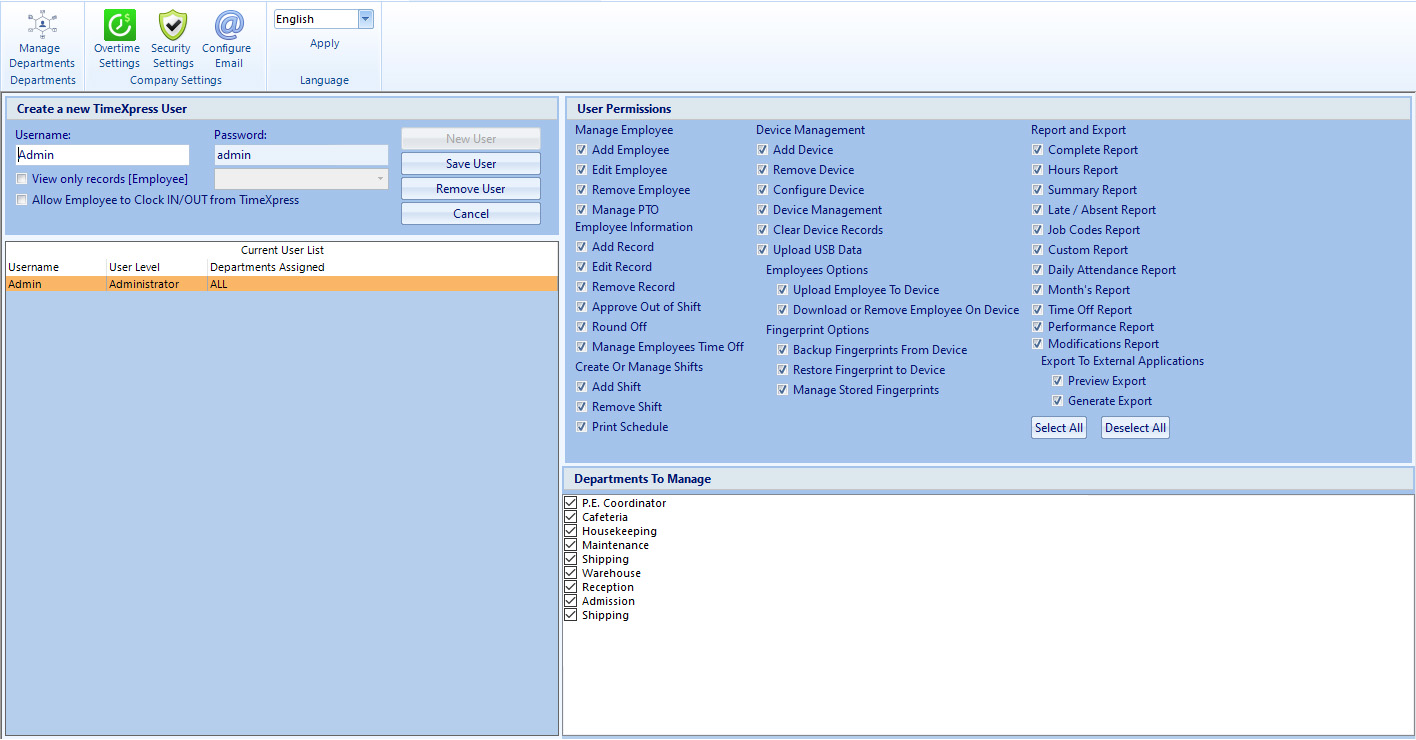
Task: Toggle the Generate Export checkbox
Action: tap(1057, 401)
